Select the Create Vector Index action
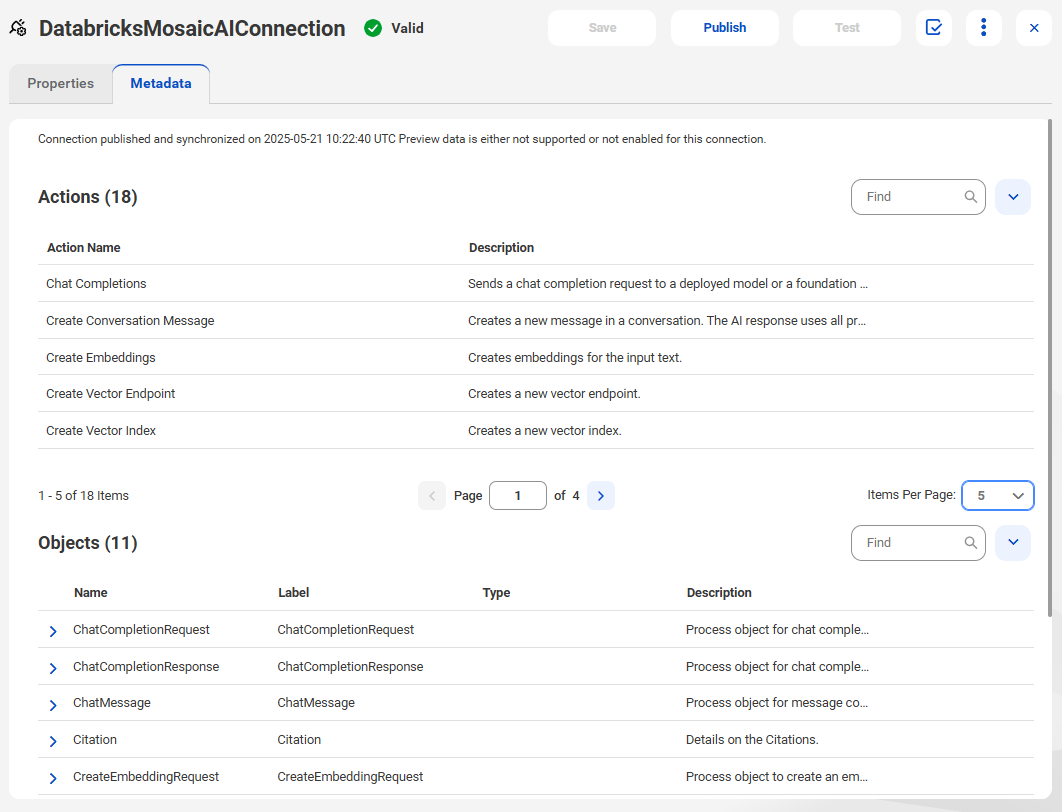This screenshot has width=1062, height=812. (x=536, y=431)
